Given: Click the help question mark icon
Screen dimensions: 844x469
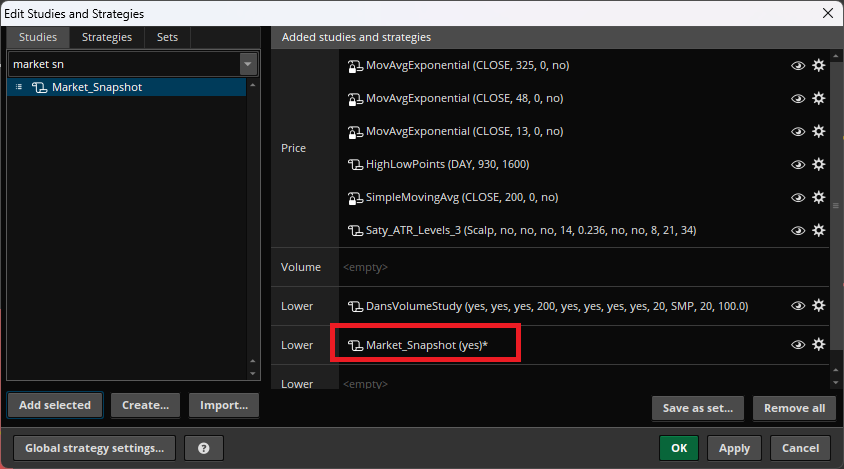Looking at the screenshot, I should click(204, 448).
